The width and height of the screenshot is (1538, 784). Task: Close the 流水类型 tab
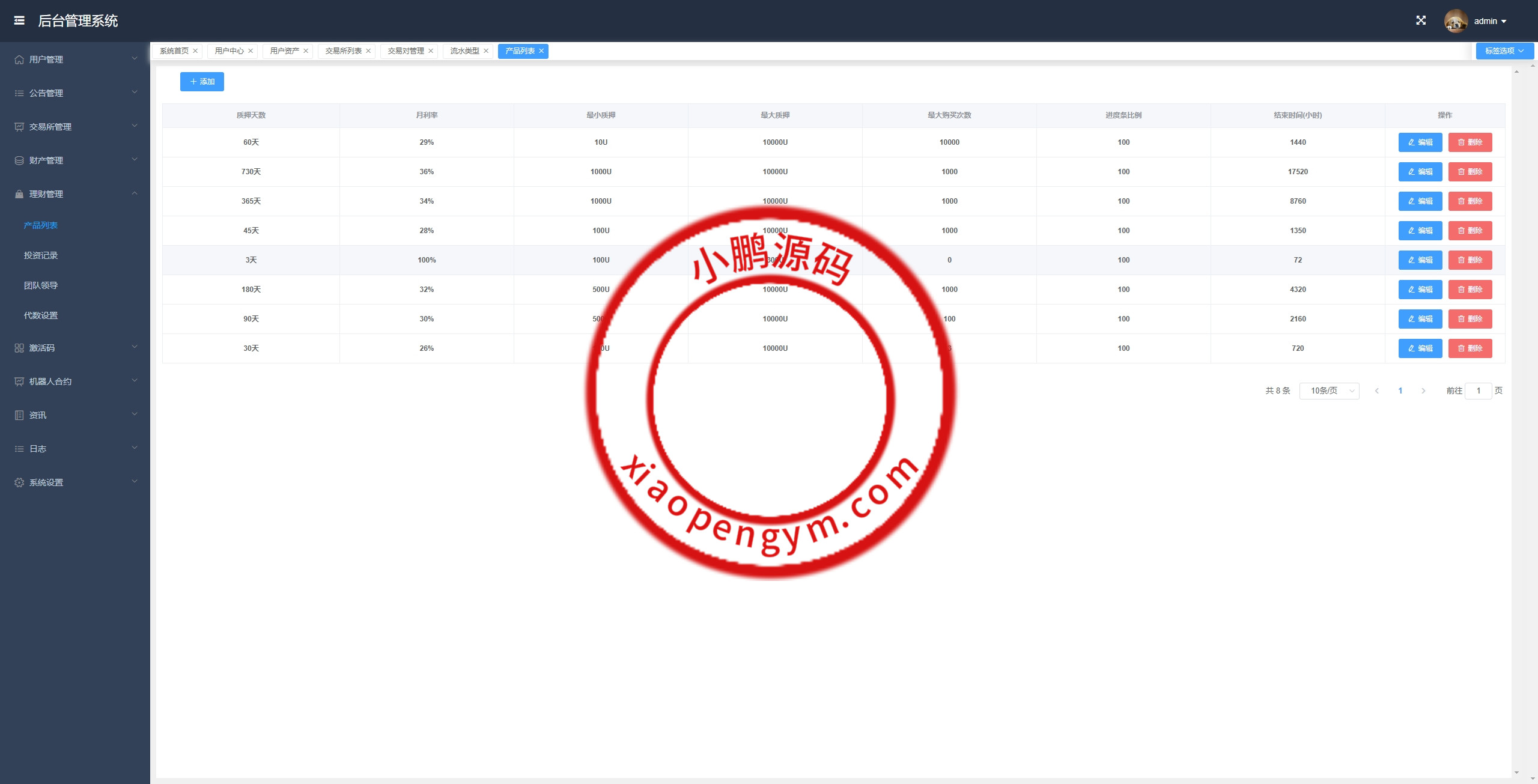486,51
